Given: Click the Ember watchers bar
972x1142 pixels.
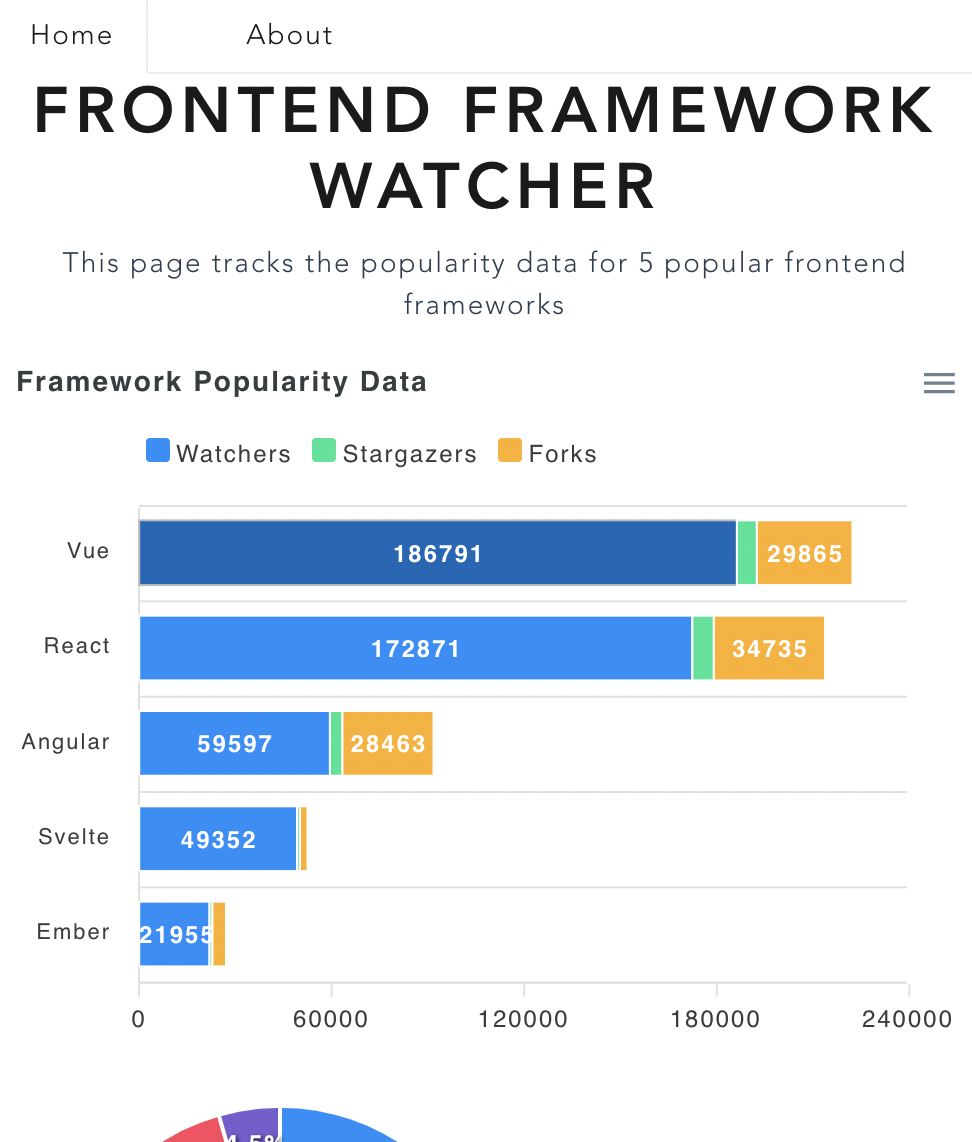Looking at the screenshot, I should tap(174, 934).
